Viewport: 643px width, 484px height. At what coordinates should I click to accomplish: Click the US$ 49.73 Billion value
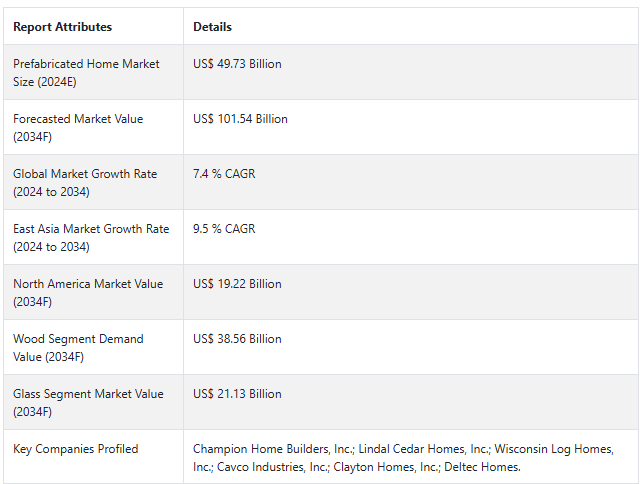(x=237, y=64)
